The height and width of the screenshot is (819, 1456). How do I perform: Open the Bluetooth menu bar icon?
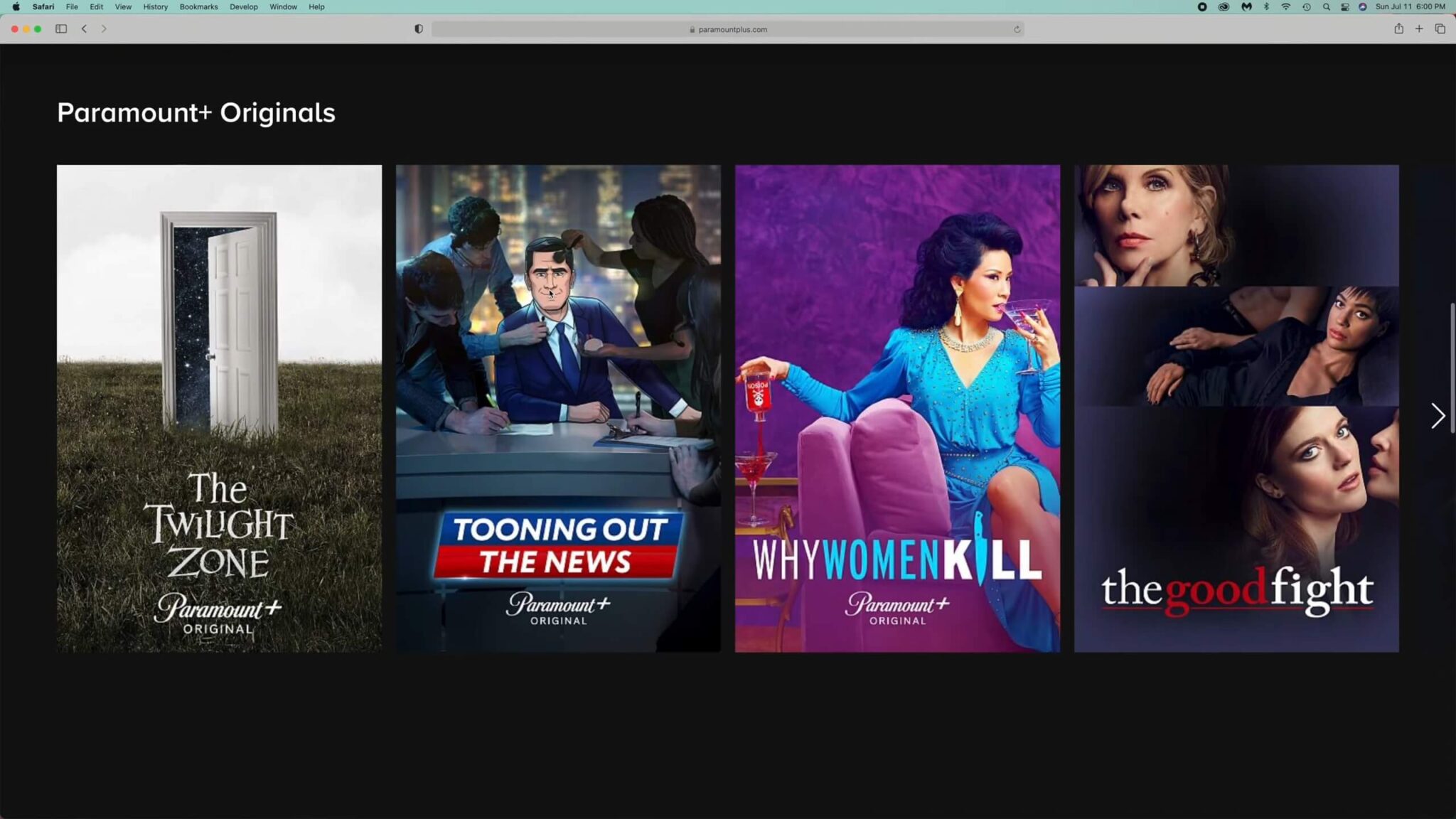tap(1266, 6)
